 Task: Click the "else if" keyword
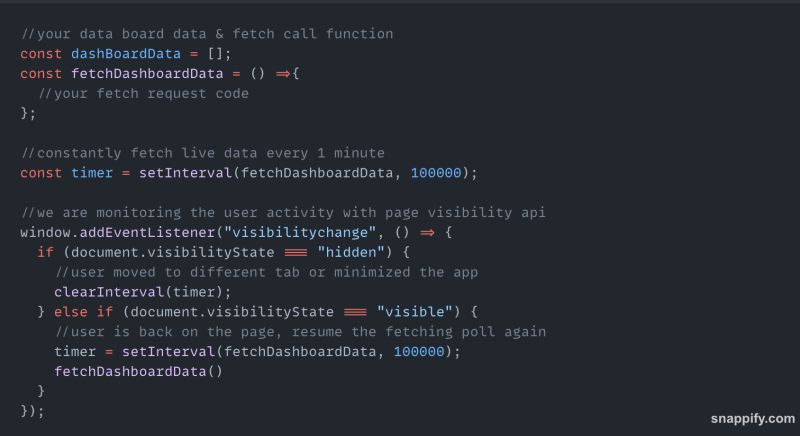(83, 312)
